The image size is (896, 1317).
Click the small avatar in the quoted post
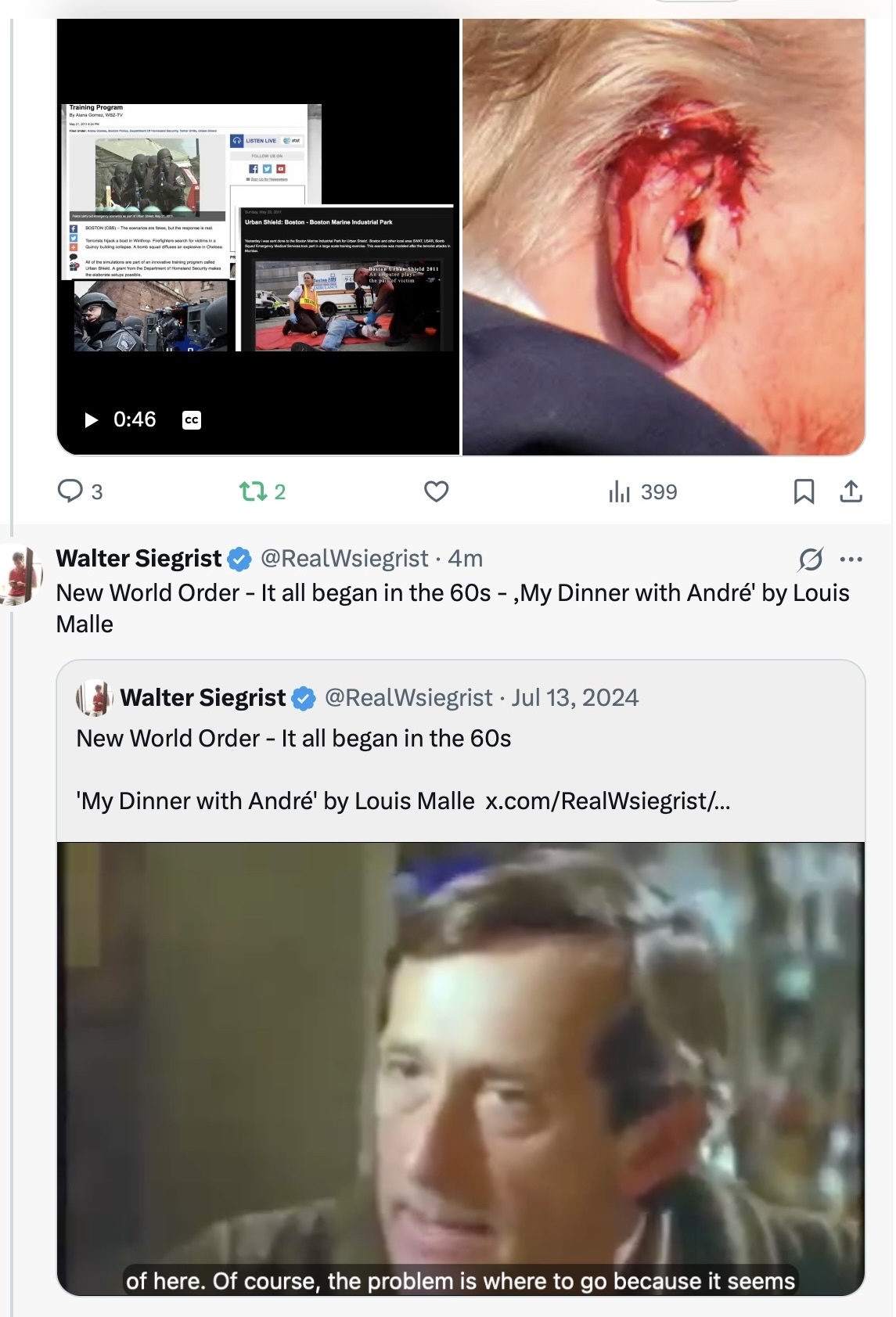click(95, 698)
